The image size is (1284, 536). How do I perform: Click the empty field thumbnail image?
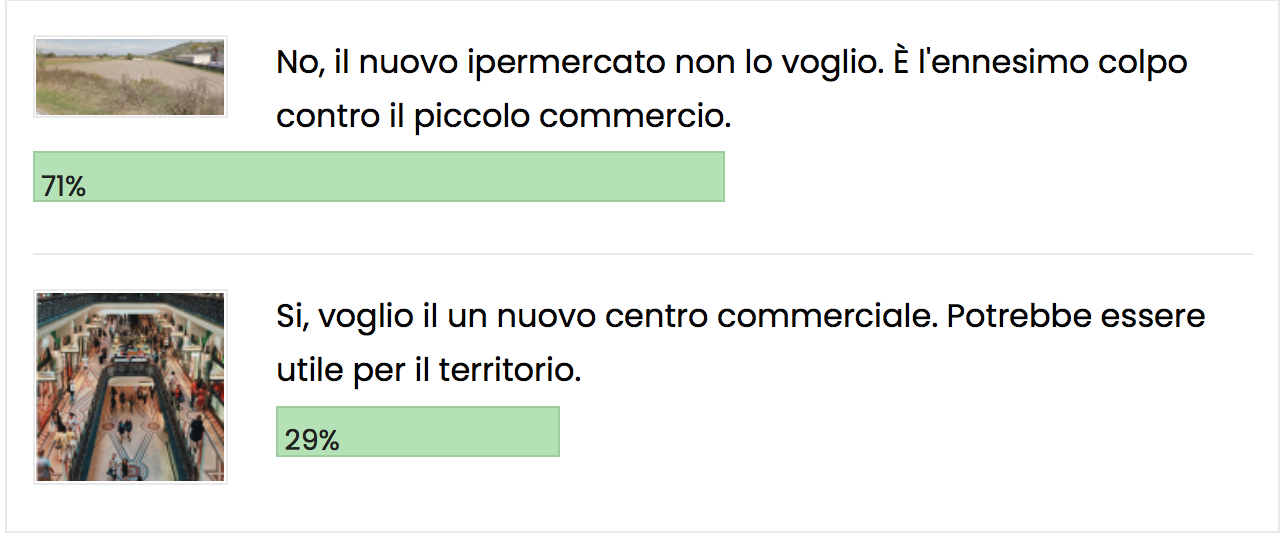pyautogui.click(x=130, y=77)
